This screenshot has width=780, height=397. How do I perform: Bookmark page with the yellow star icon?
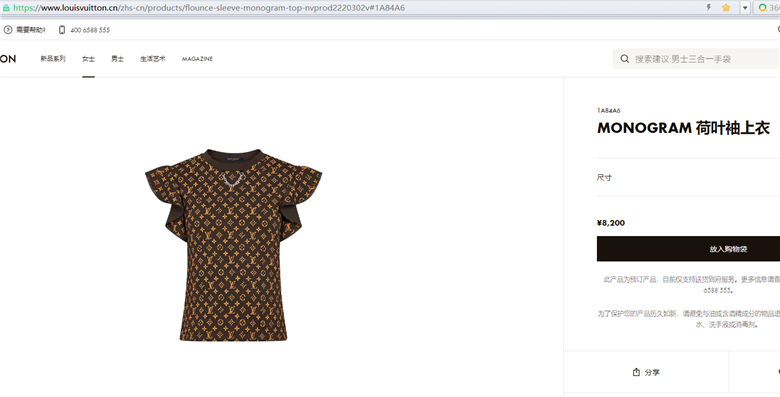(x=726, y=7)
